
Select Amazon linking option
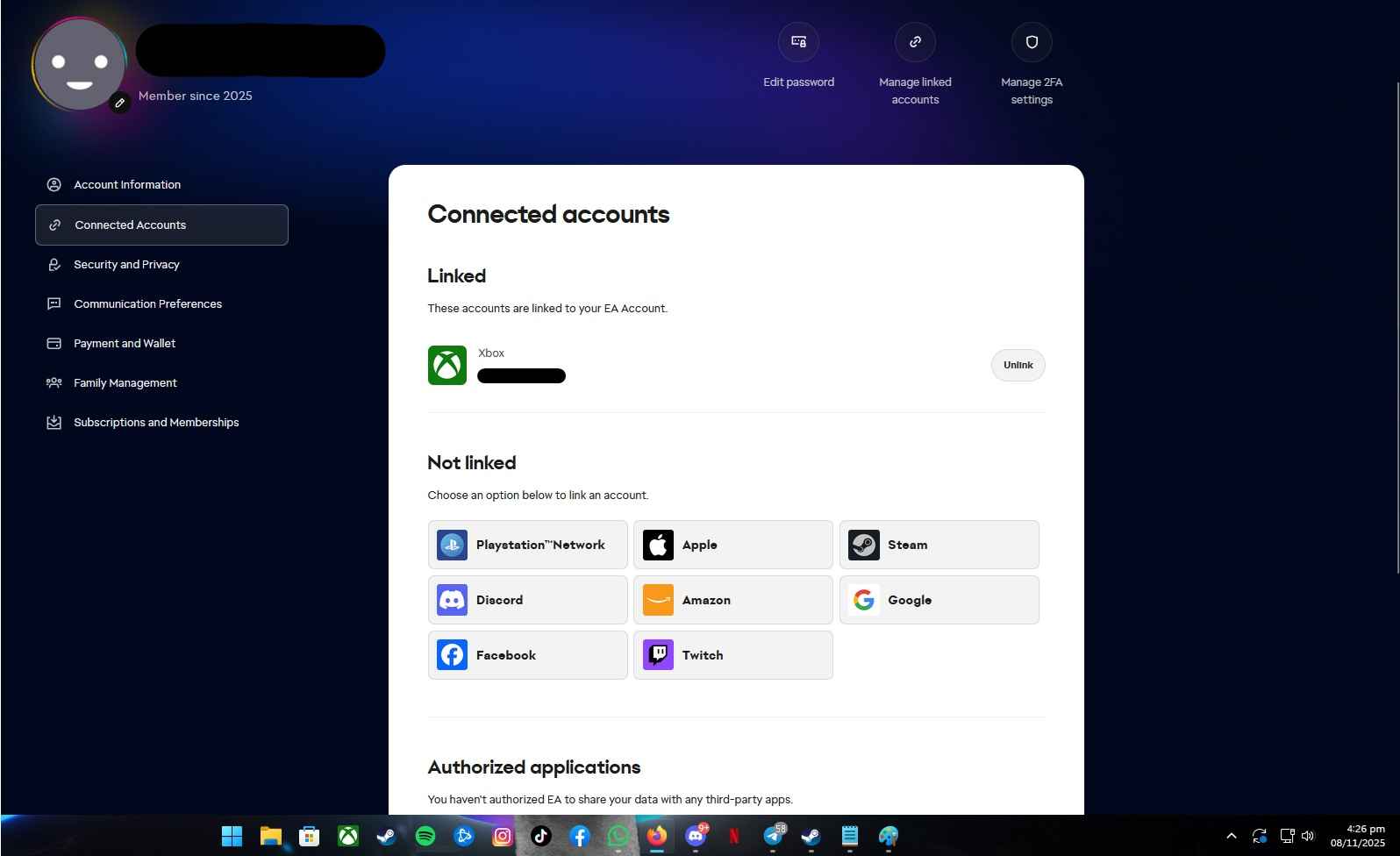pyautogui.click(x=732, y=600)
